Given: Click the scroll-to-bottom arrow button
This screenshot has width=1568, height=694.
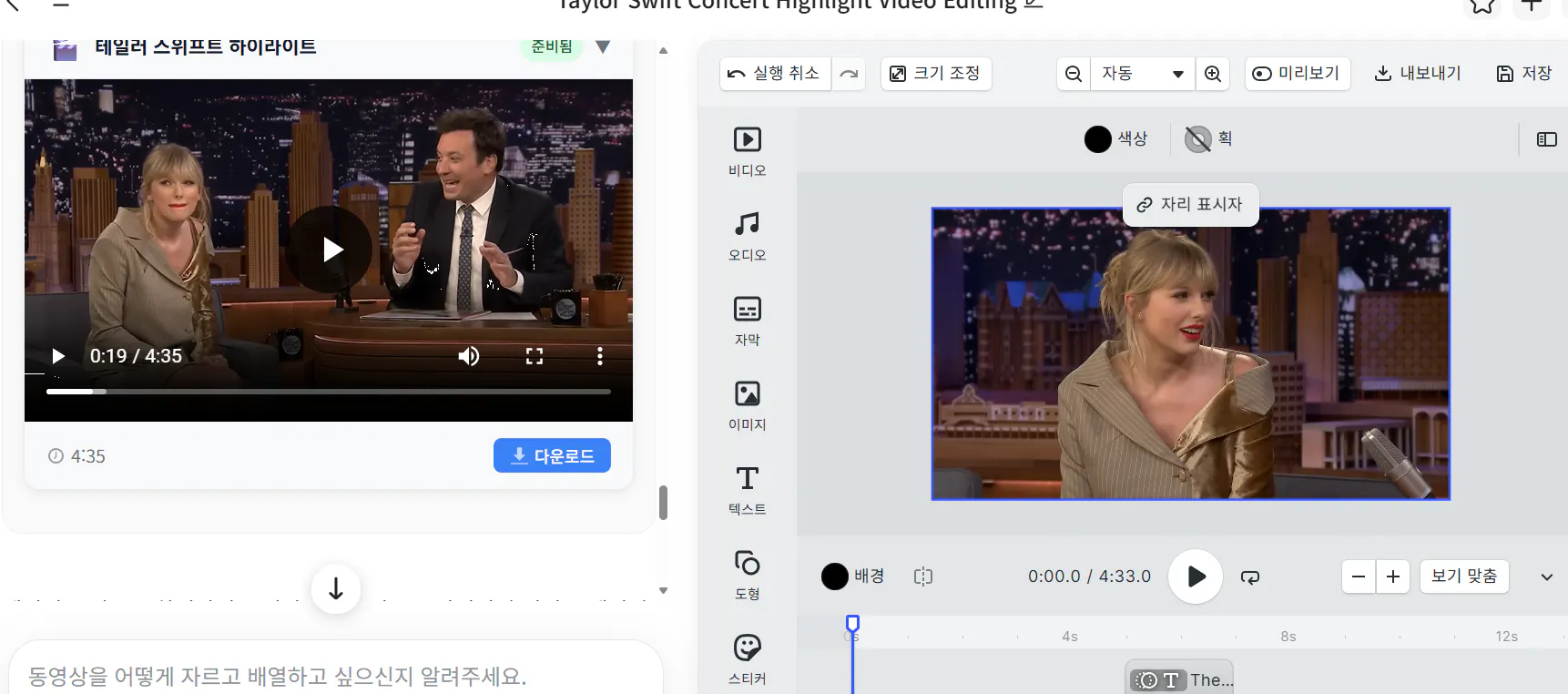Looking at the screenshot, I should tap(336, 589).
